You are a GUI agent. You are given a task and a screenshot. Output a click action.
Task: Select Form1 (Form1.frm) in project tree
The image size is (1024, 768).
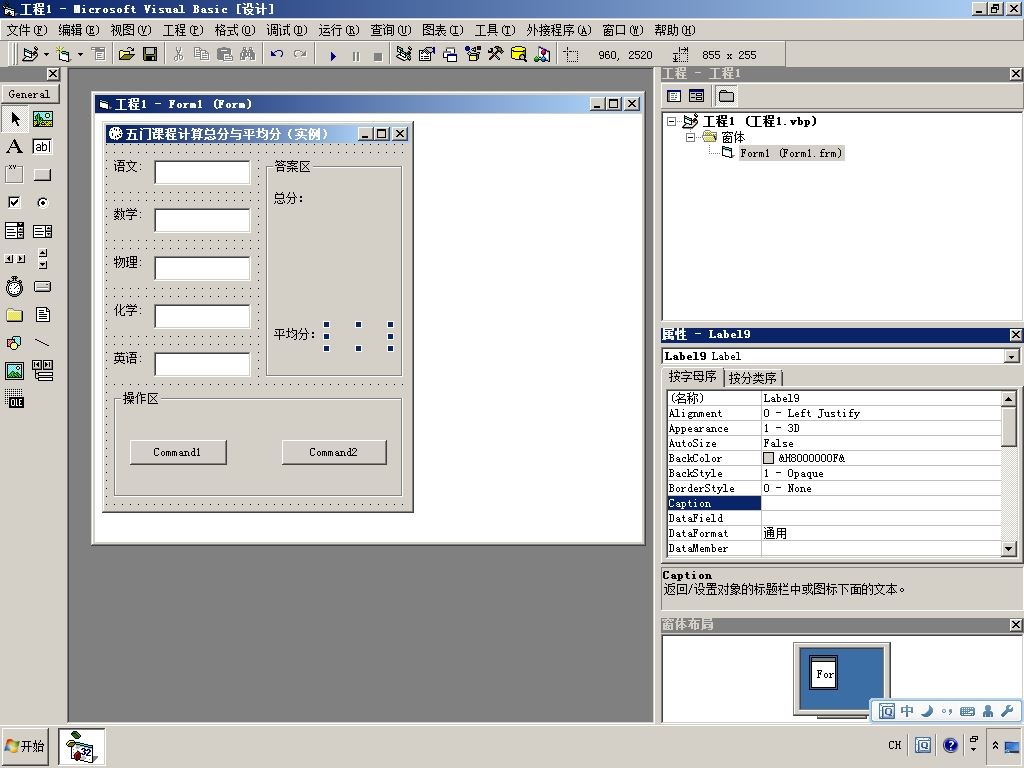[x=791, y=153]
